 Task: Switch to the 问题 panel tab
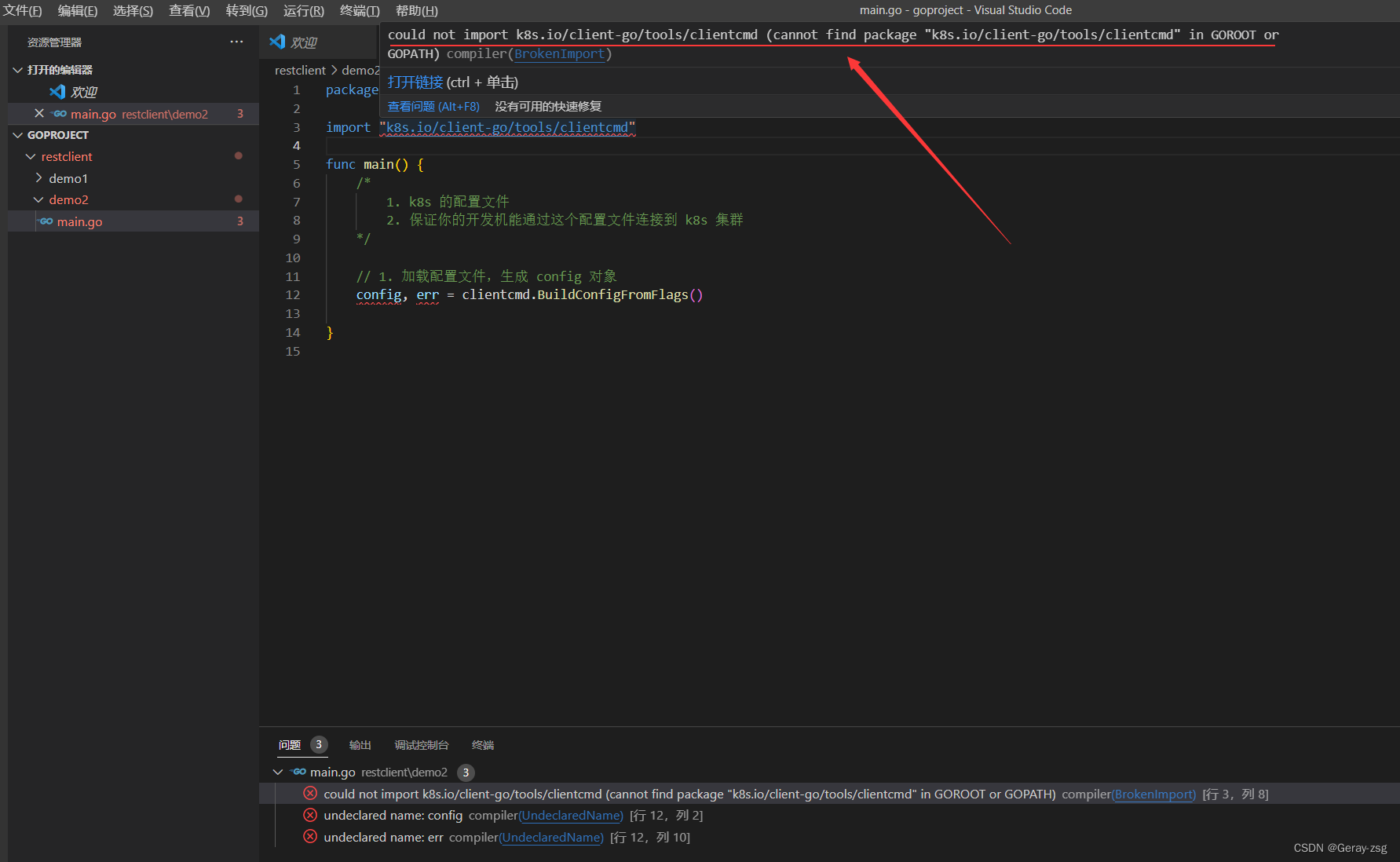[x=290, y=745]
